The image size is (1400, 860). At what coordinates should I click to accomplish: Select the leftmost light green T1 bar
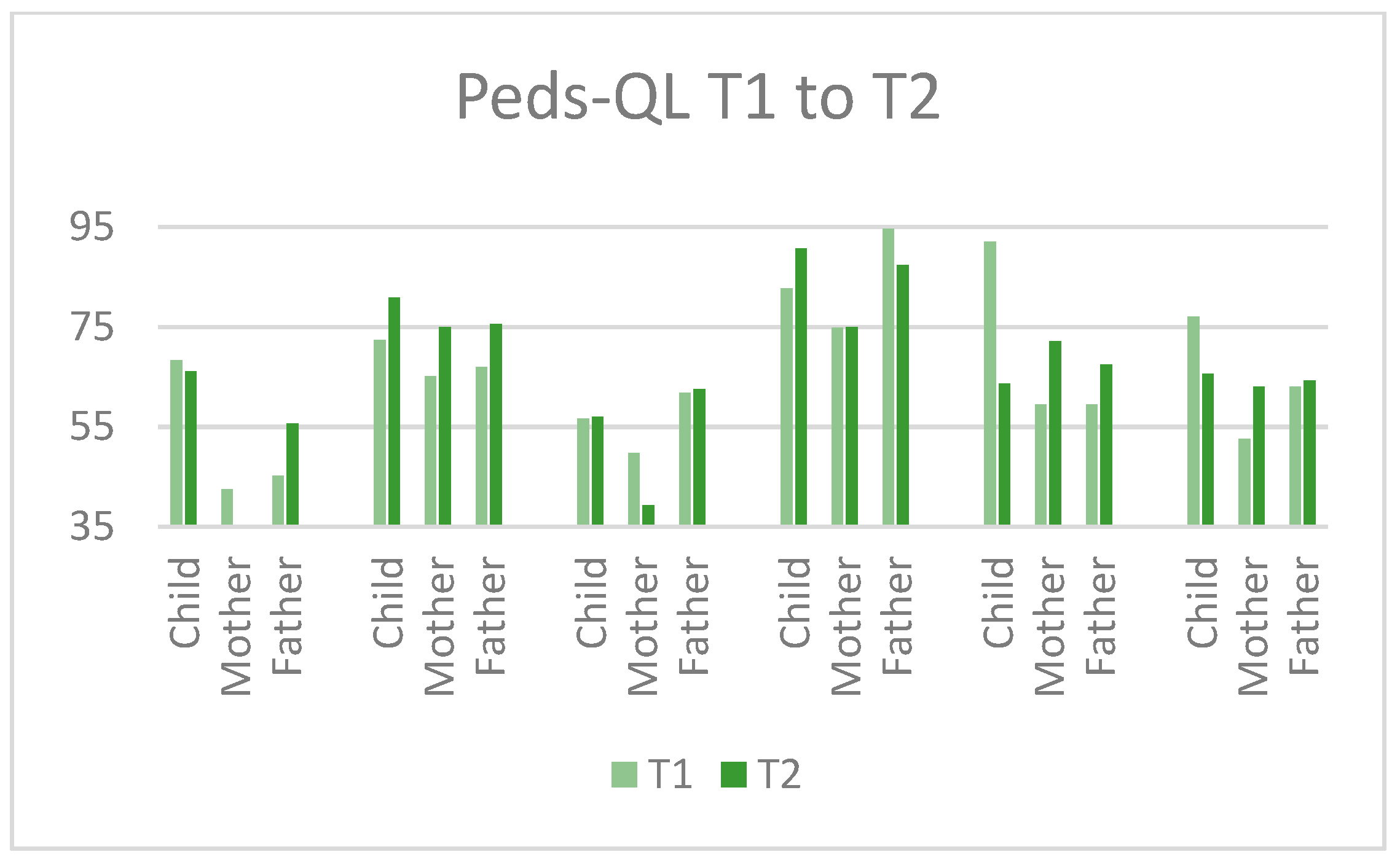tap(176, 442)
